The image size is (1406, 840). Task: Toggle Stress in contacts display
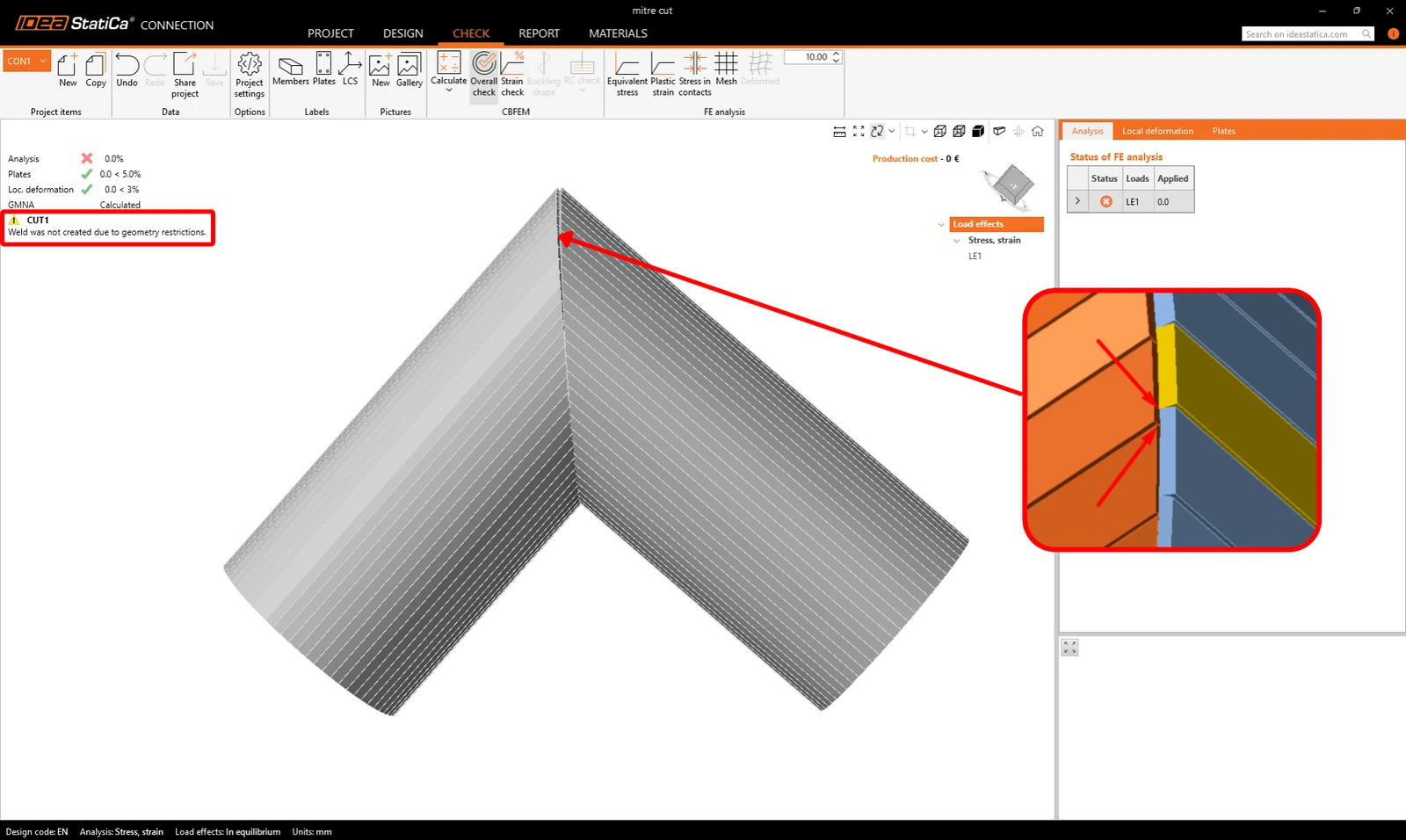coord(694,74)
